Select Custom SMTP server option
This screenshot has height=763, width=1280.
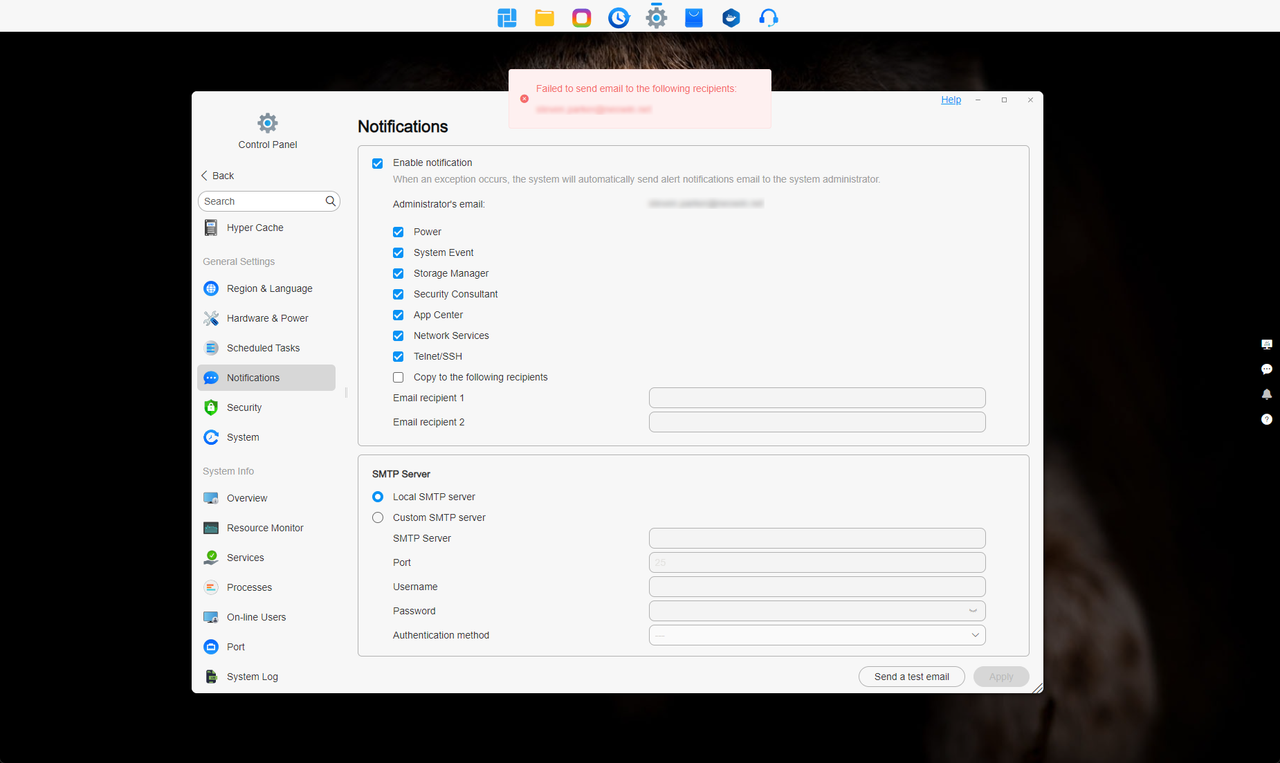[x=377, y=517]
